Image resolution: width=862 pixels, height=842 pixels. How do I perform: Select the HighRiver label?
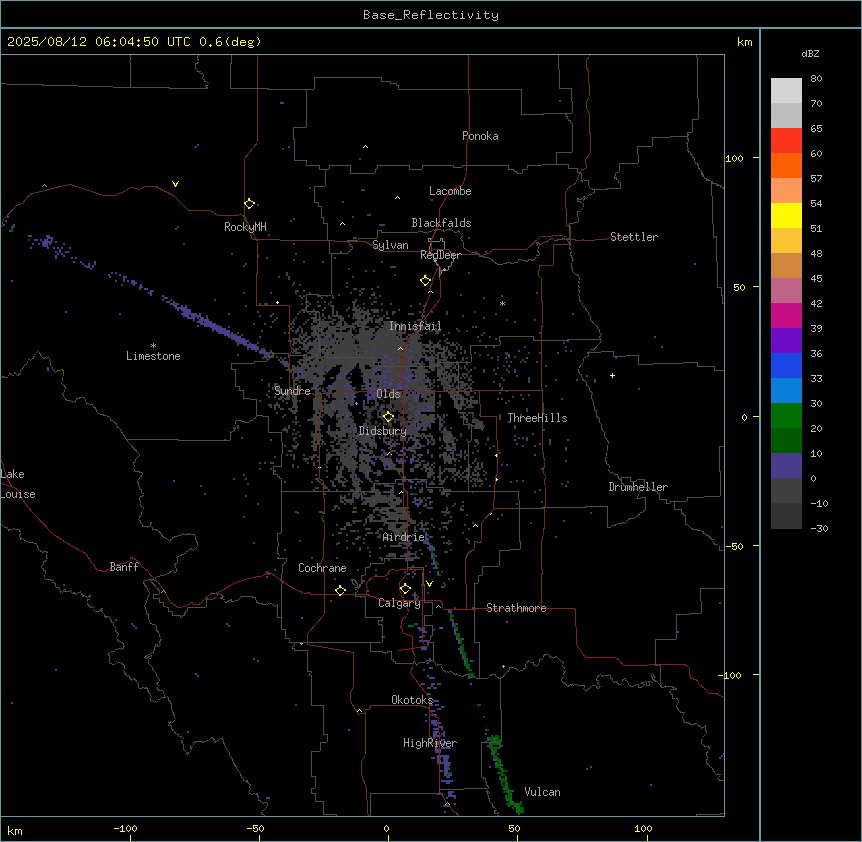pyautogui.click(x=430, y=743)
